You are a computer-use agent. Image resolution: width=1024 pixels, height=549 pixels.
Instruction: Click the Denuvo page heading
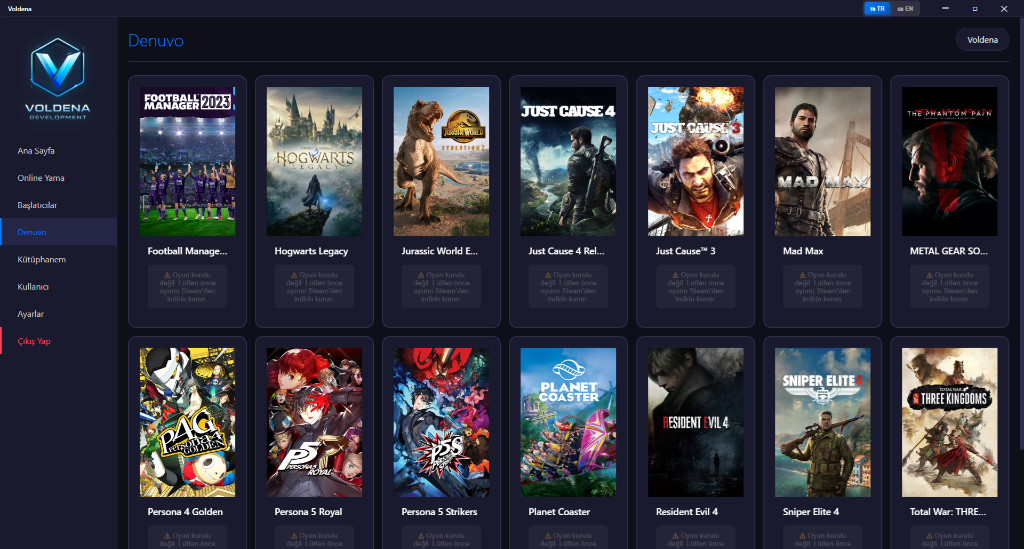click(155, 40)
